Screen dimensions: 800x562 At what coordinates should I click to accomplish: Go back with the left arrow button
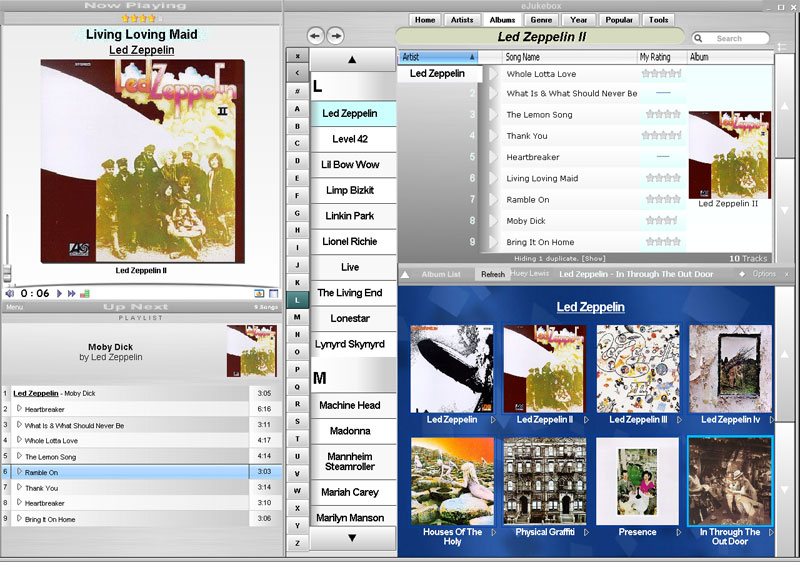point(316,36)
